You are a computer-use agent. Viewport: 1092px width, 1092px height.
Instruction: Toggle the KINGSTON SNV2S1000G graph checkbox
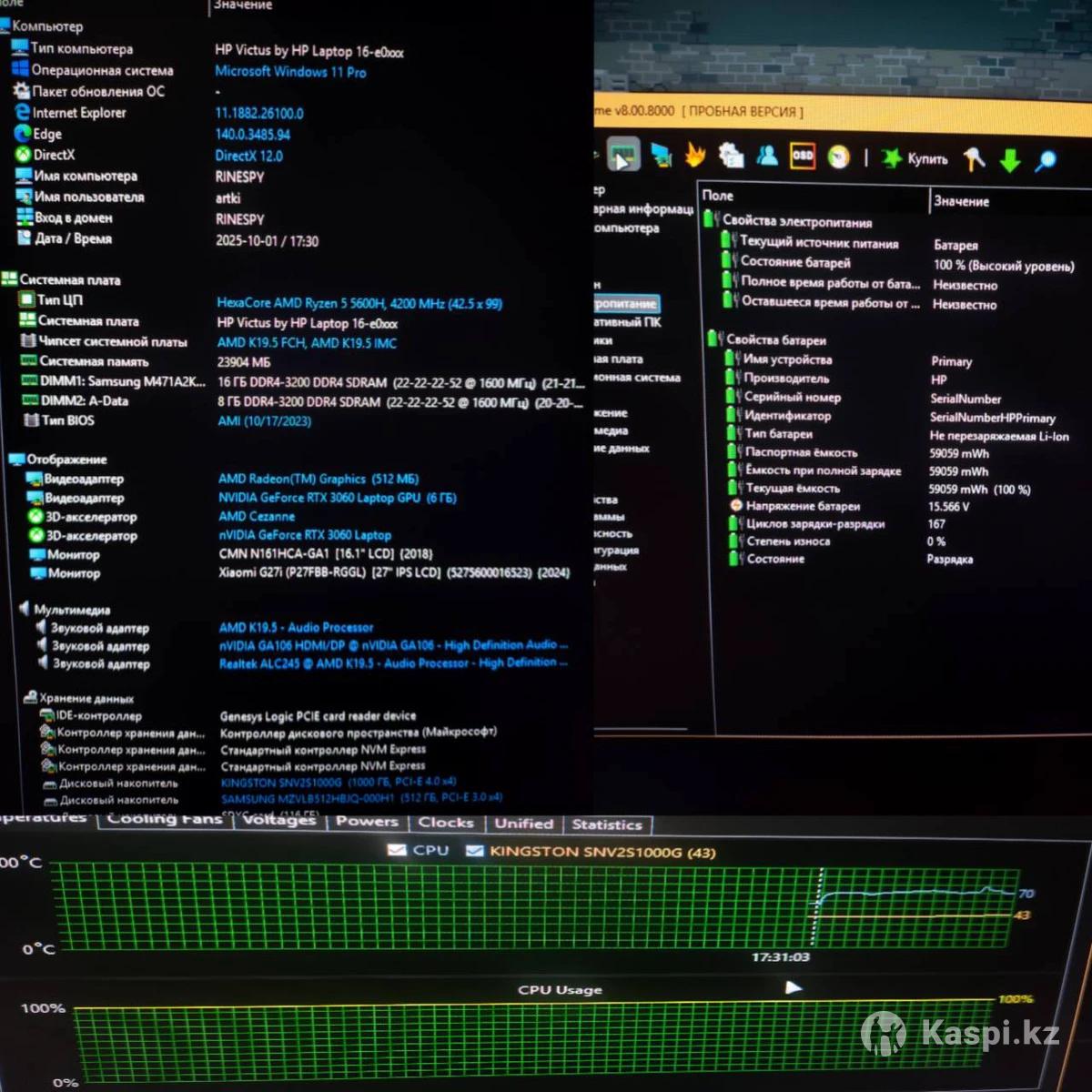point(474,851)
